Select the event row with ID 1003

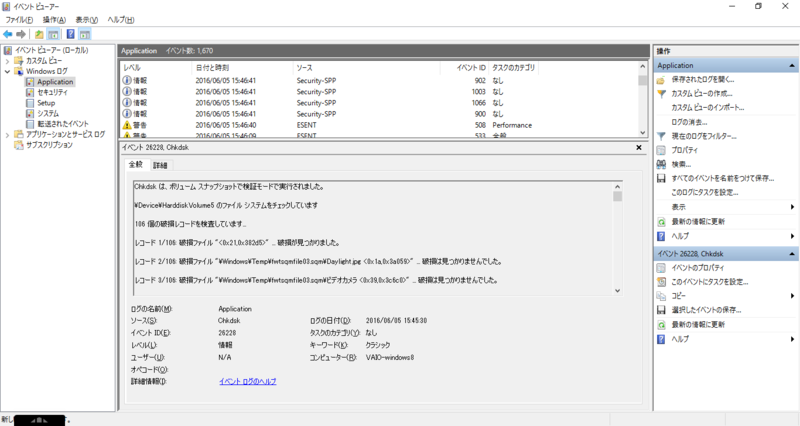[x=379, y=92]
